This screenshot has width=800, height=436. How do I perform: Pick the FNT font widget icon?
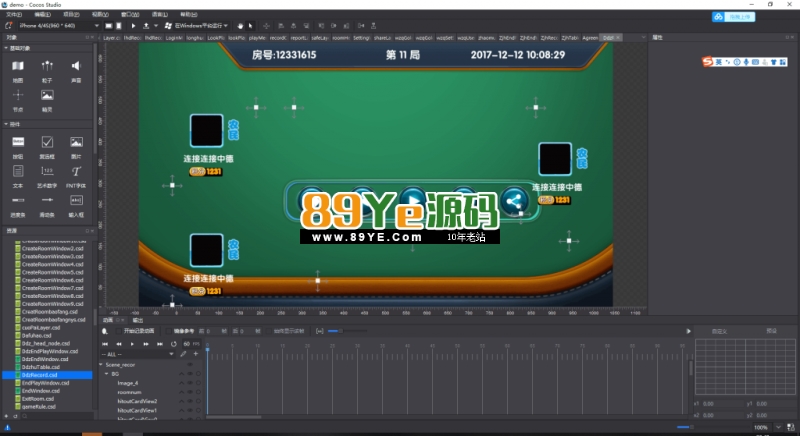(76, 171)
